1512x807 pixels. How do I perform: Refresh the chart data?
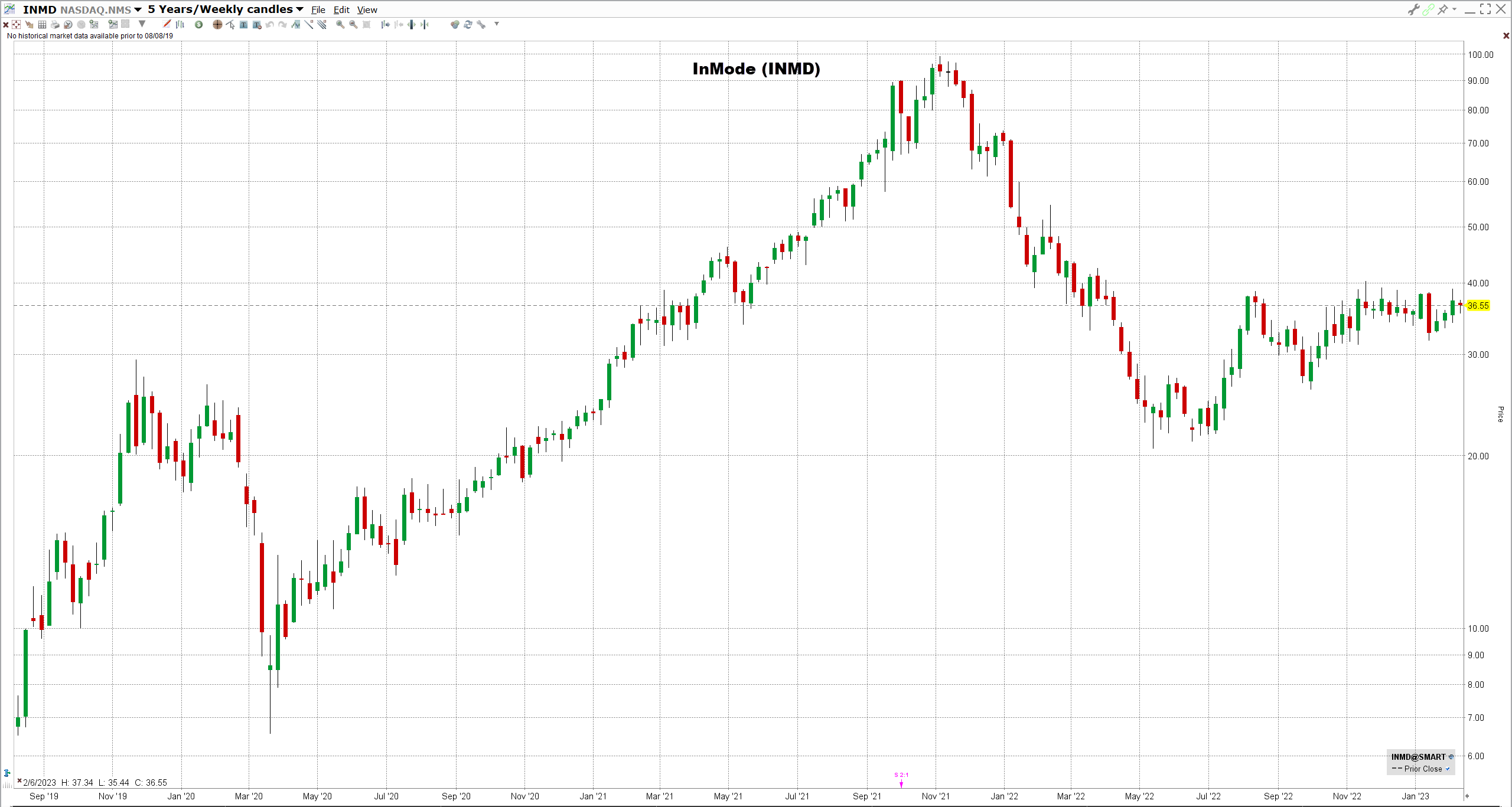click(x=468, y=25)
